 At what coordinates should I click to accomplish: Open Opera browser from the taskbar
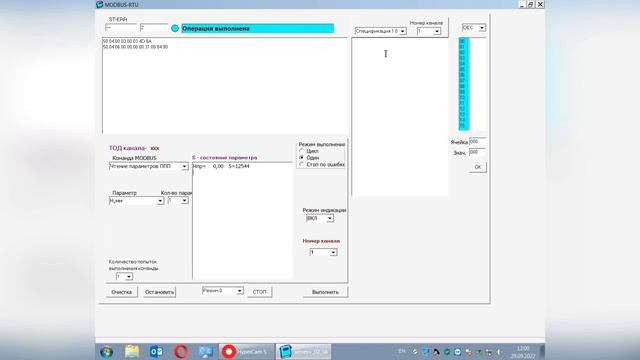click(x=181, y=351)
